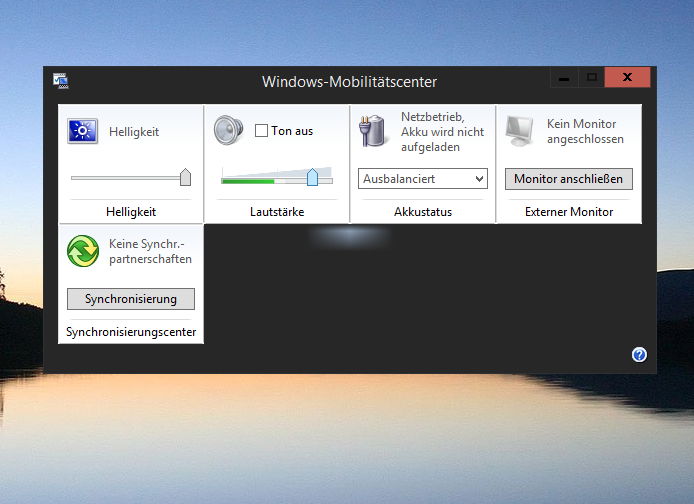The image size is (694, 504).
Task: Click the Akkustatus footer label
Action: click(423, 212)
